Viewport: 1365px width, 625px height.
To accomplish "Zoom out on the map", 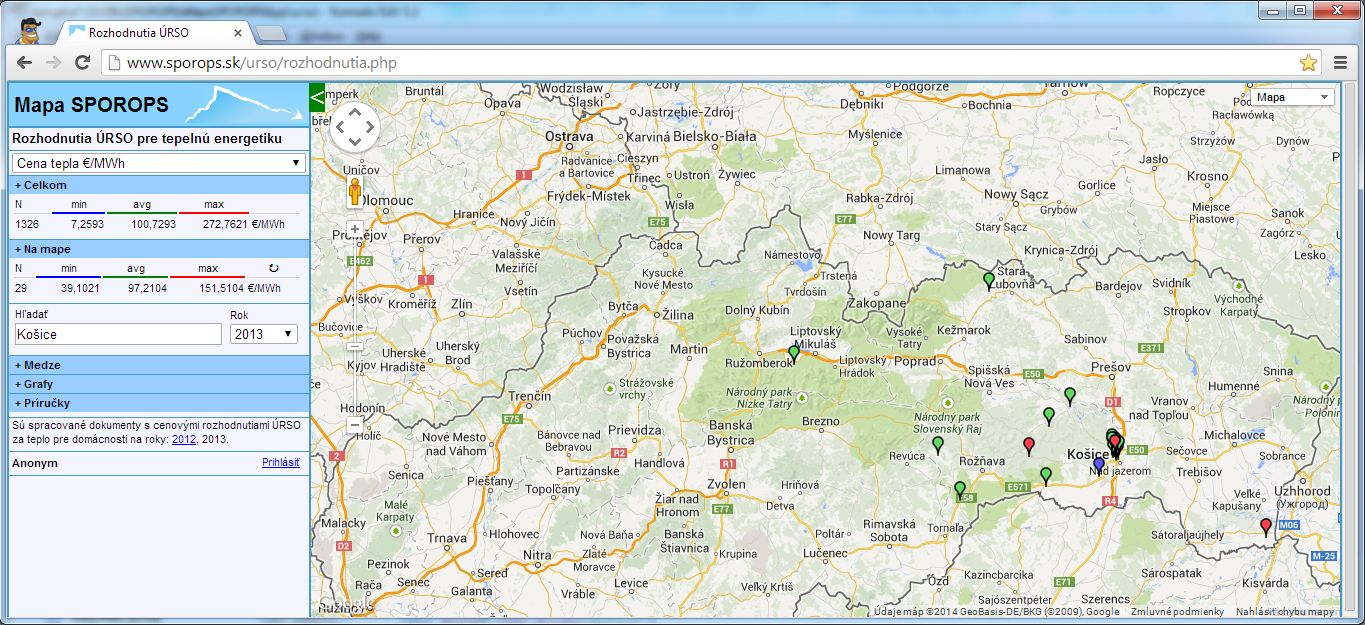I will tap(354, 425).
